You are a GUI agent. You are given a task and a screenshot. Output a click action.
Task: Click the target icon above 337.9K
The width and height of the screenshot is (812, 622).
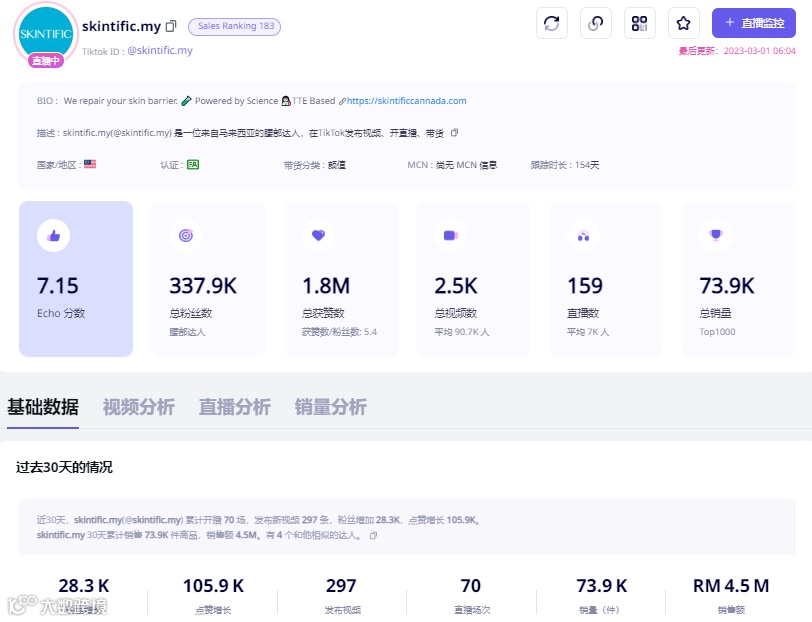186,236
